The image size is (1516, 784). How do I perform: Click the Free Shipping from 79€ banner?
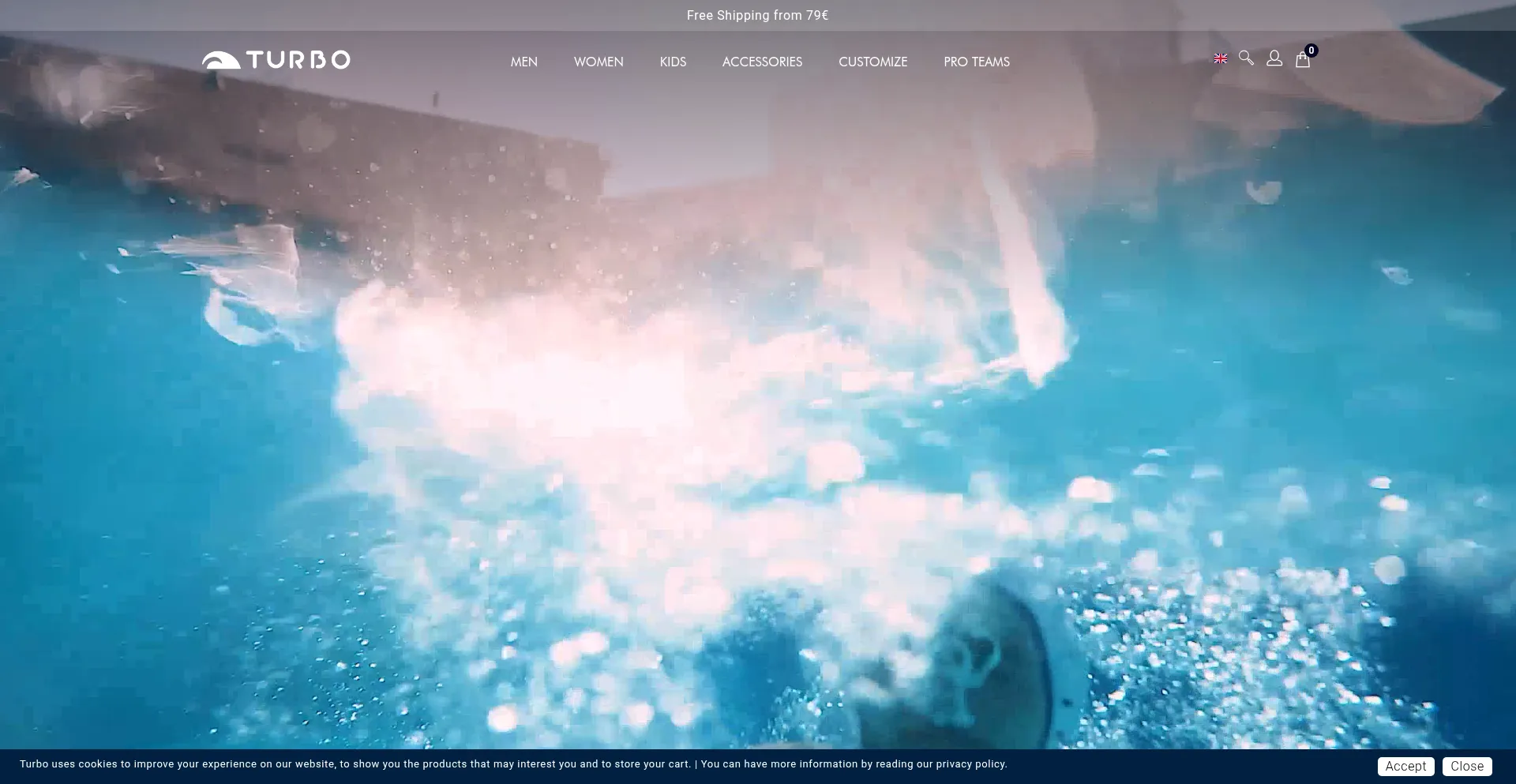point(756,15)
